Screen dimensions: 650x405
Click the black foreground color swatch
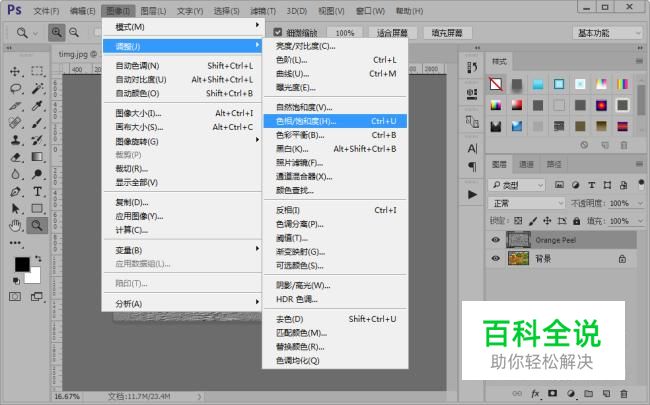click(22, 264)
